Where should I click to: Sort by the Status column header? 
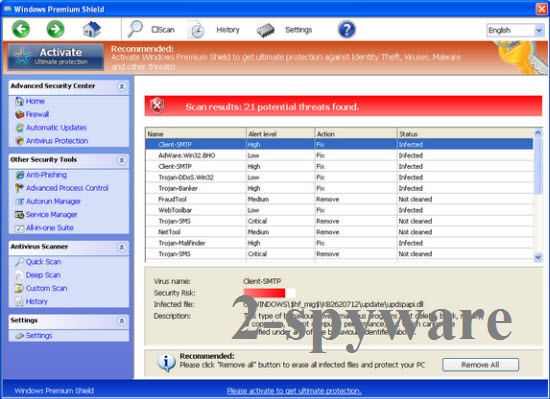click(465, 134)
